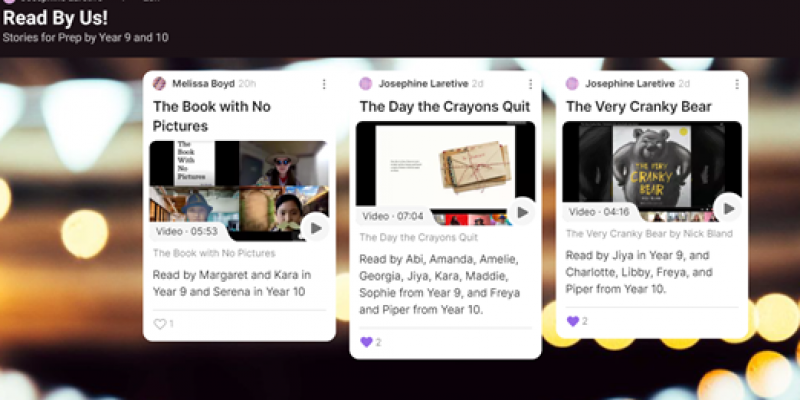Open options menu on Melissa Boyd's post
This screenshot has height=400, width=800.
(324, 84)
